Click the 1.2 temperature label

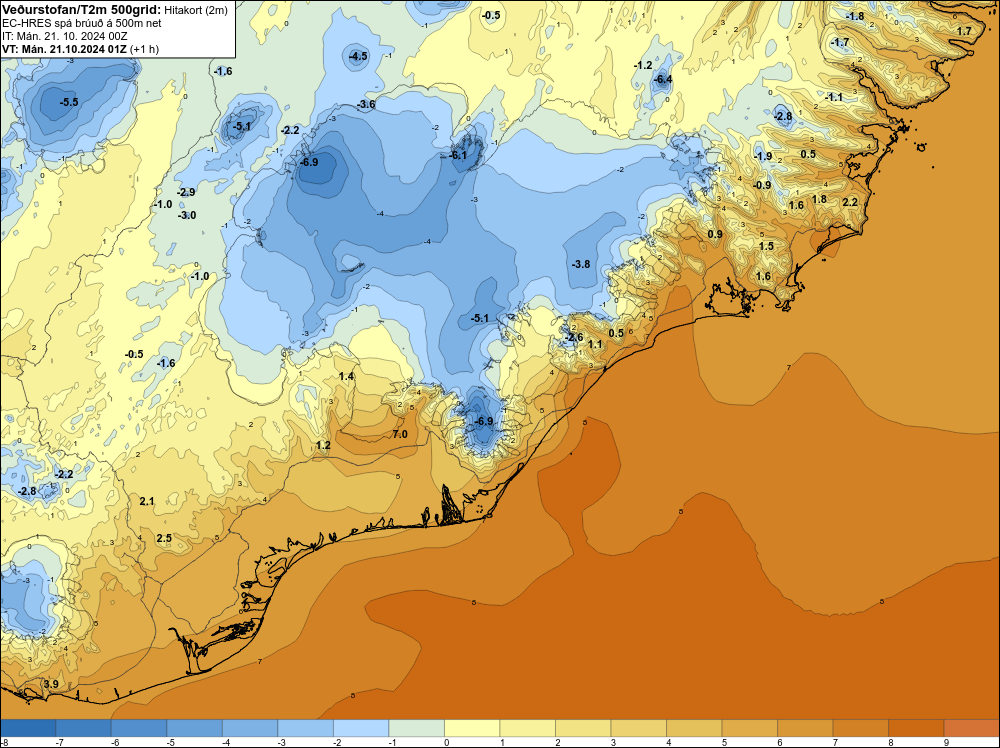(x=323, y=445)
